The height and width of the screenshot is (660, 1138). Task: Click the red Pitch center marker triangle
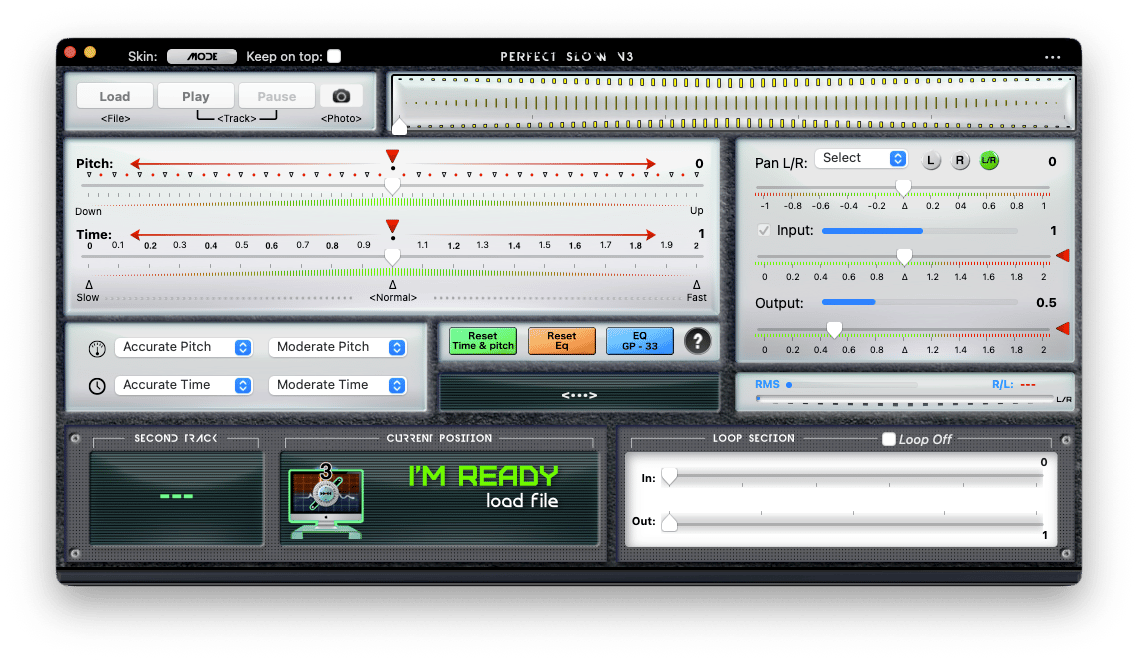coord(393,156)
